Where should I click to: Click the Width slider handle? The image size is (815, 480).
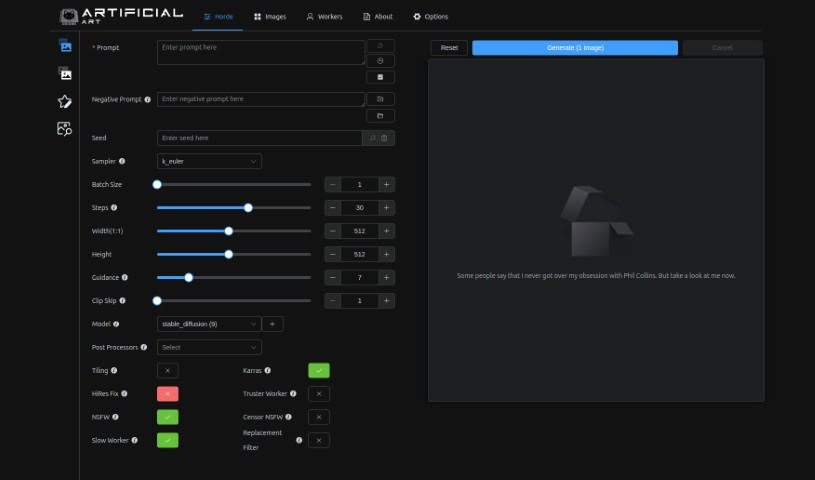(229, 231)
